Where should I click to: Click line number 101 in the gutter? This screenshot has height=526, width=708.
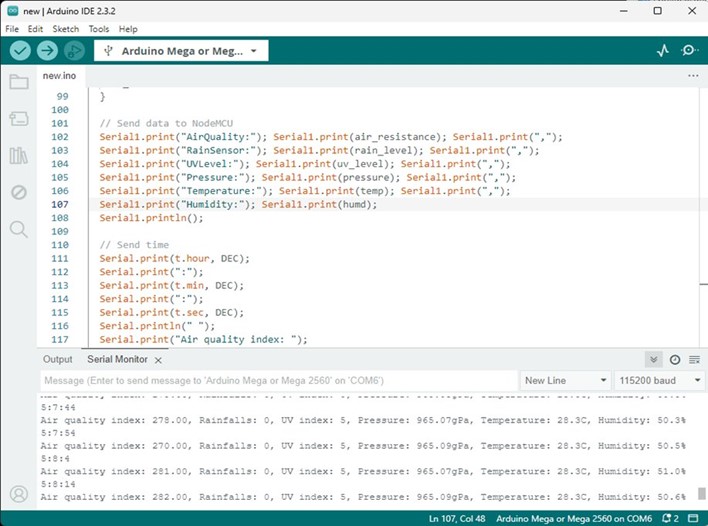click(60, 123)
